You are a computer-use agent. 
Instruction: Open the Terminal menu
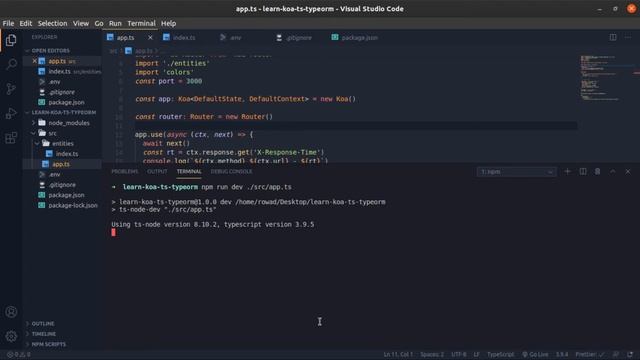pos(141,23)
